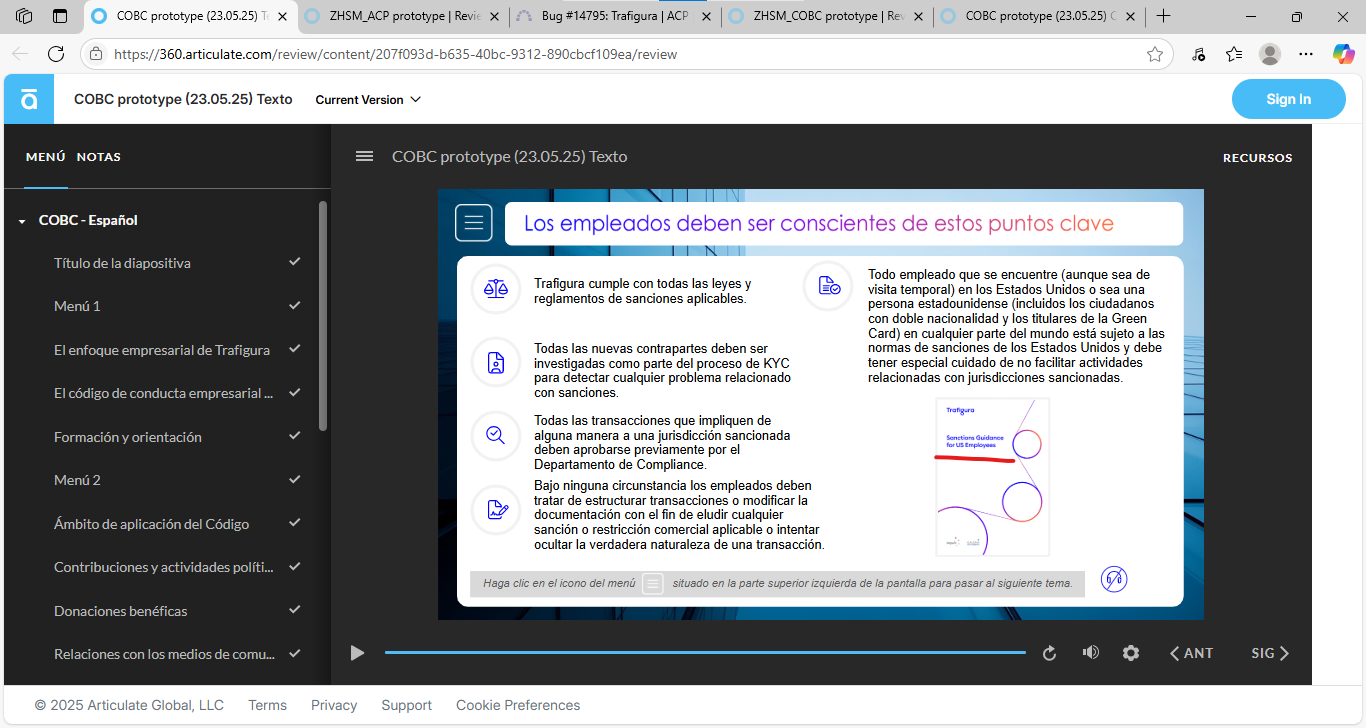Click the Articulate 360 logo icon

[x=29, y=99]
